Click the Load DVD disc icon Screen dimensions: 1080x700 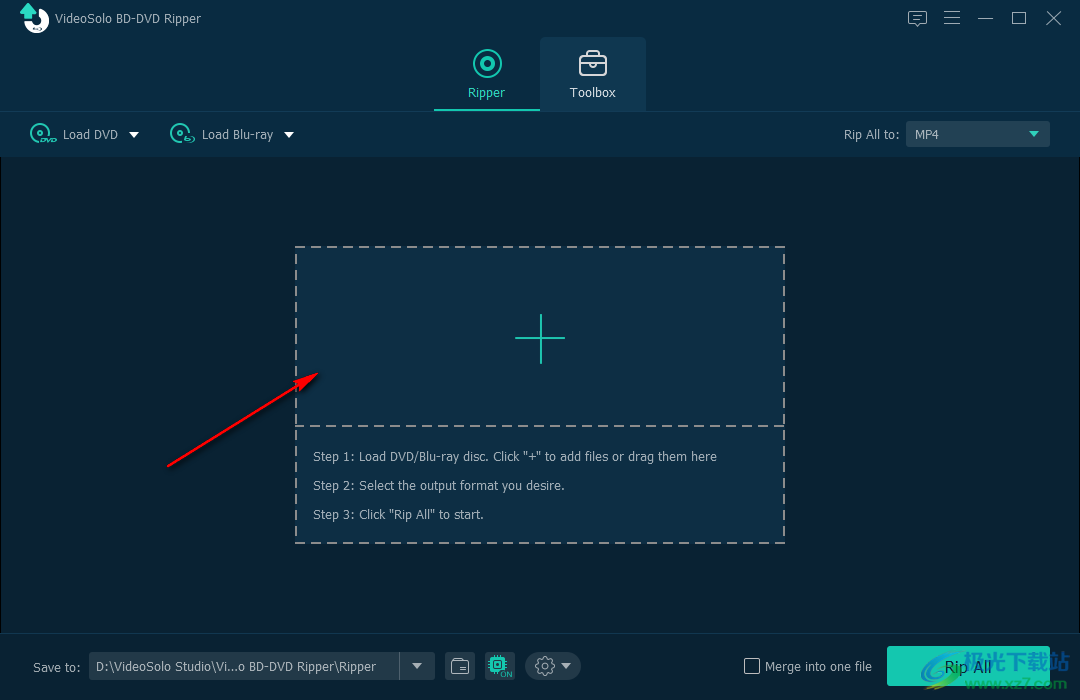[x=43, y=134]
